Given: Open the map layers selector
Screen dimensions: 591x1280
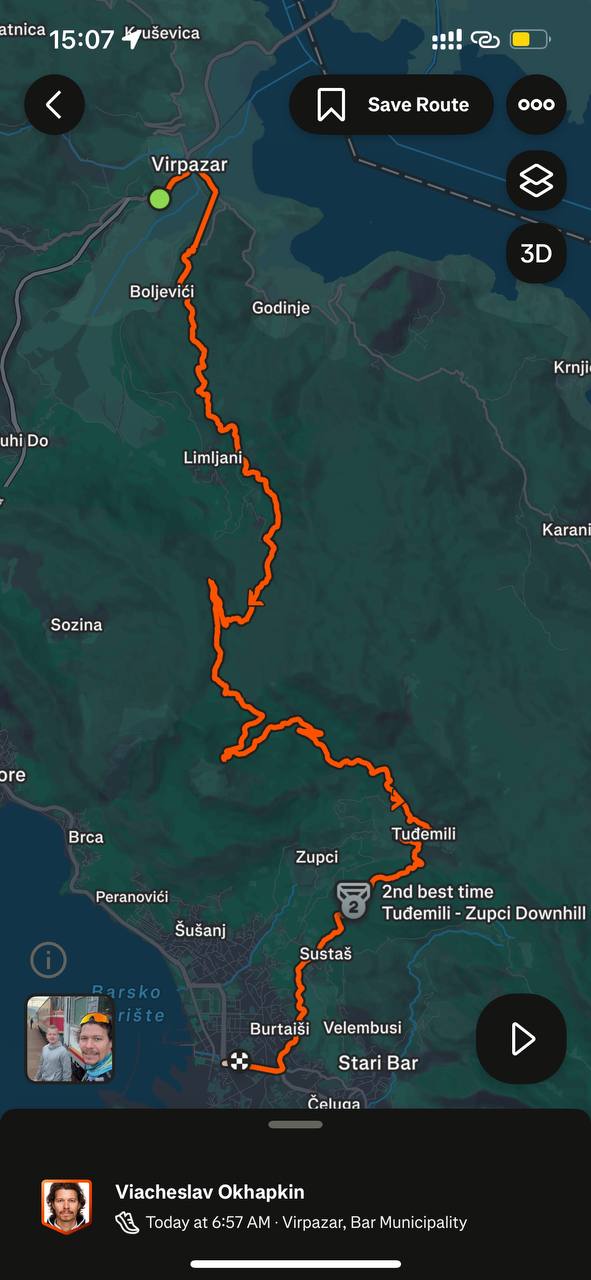Looking at the screenshot, I should click(x=536, y=181).
